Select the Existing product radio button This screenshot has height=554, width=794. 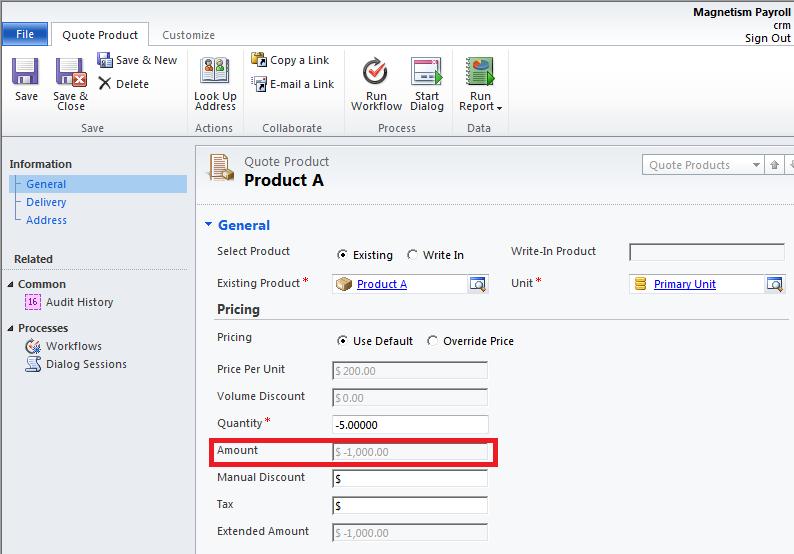click(x=343, y=255)
